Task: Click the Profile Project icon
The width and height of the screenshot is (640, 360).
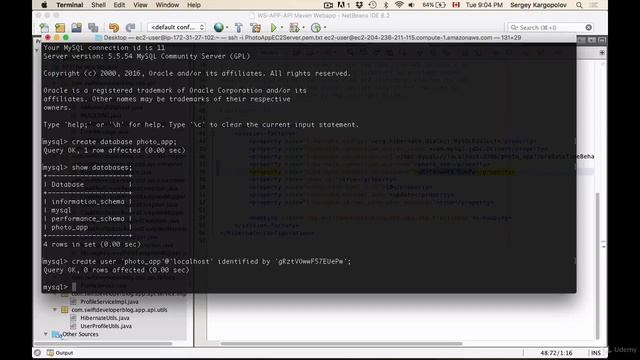Action: (x=316, y=27)
